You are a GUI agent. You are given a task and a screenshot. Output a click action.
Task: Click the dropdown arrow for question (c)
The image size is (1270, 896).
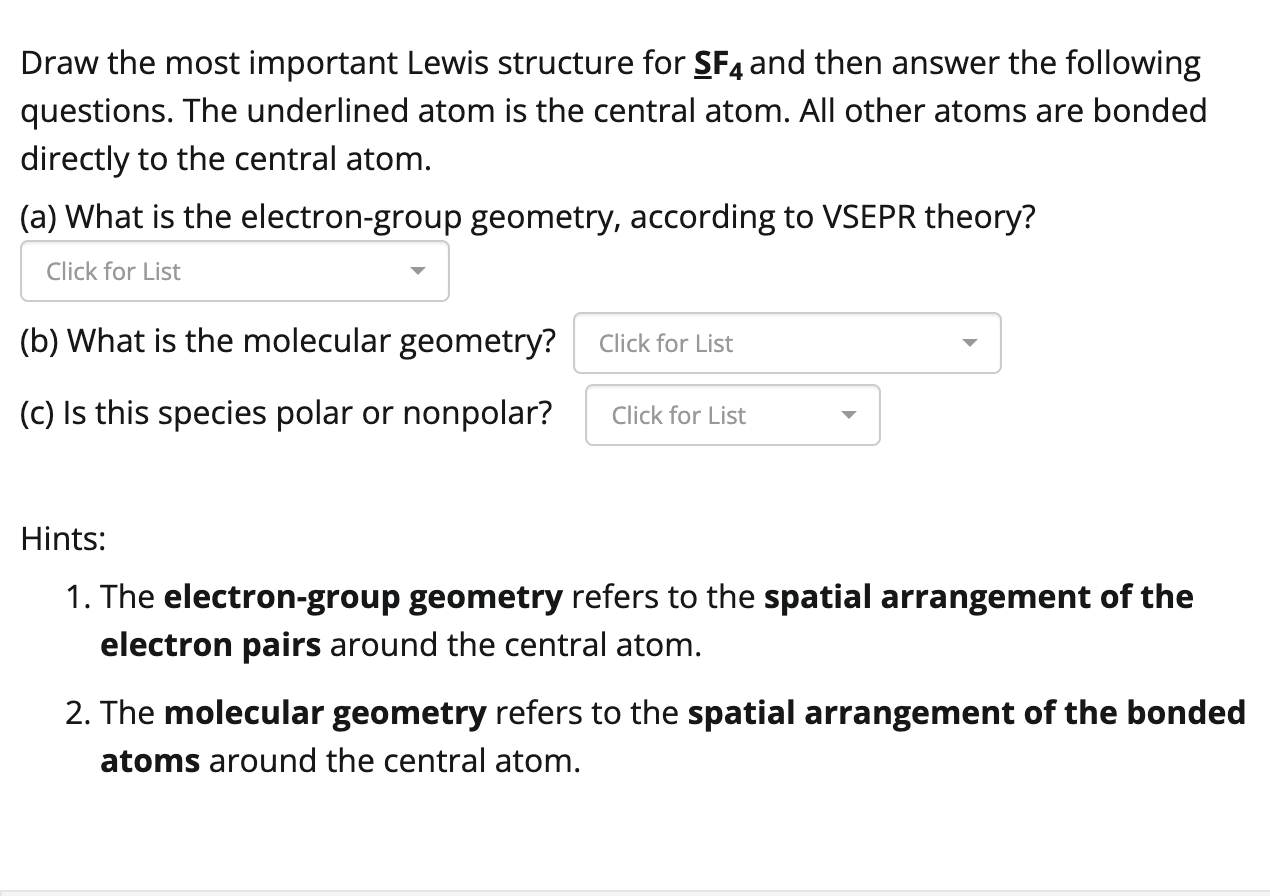849,415
